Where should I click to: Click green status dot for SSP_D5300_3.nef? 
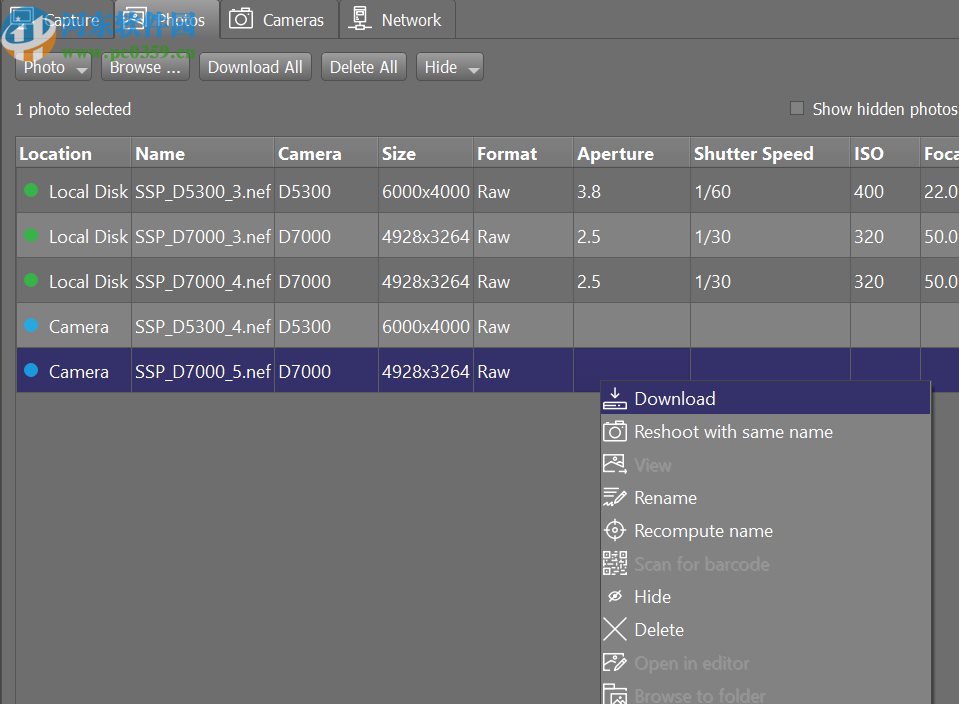coord(31,191)
